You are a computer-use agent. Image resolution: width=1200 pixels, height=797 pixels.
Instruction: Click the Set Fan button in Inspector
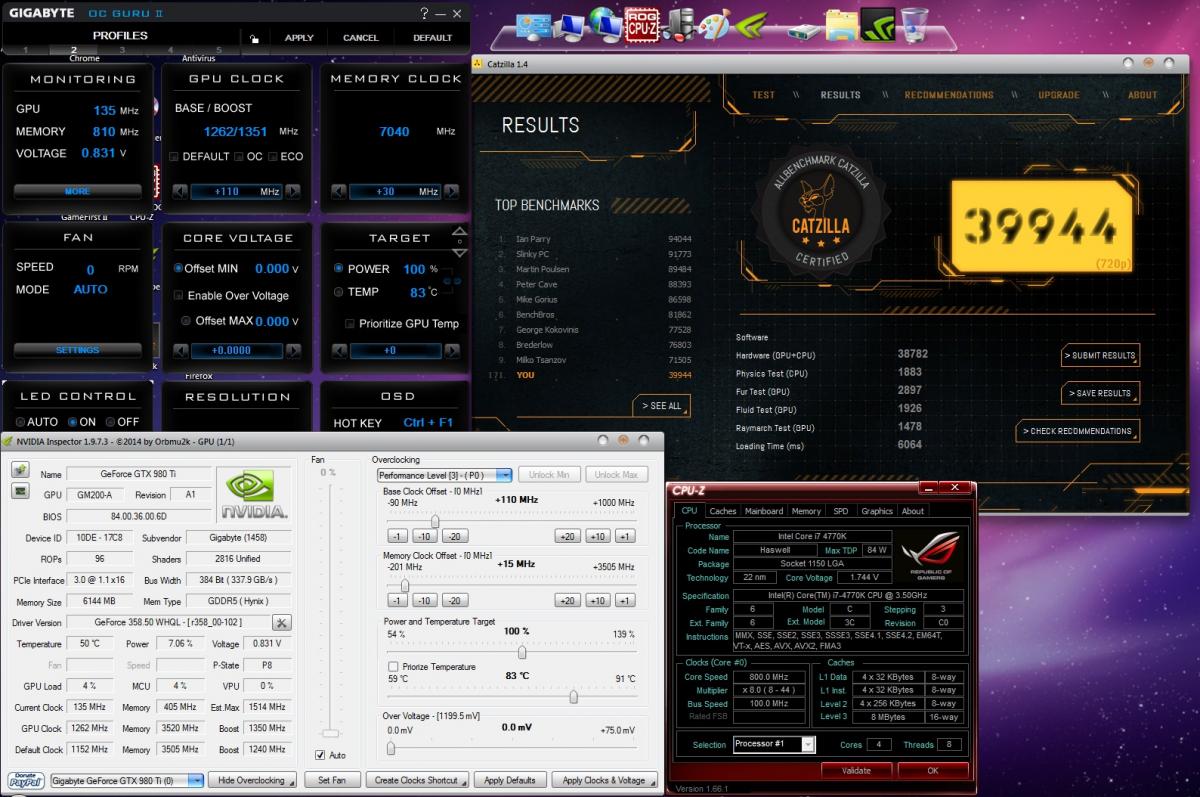[x=332, y=780]
